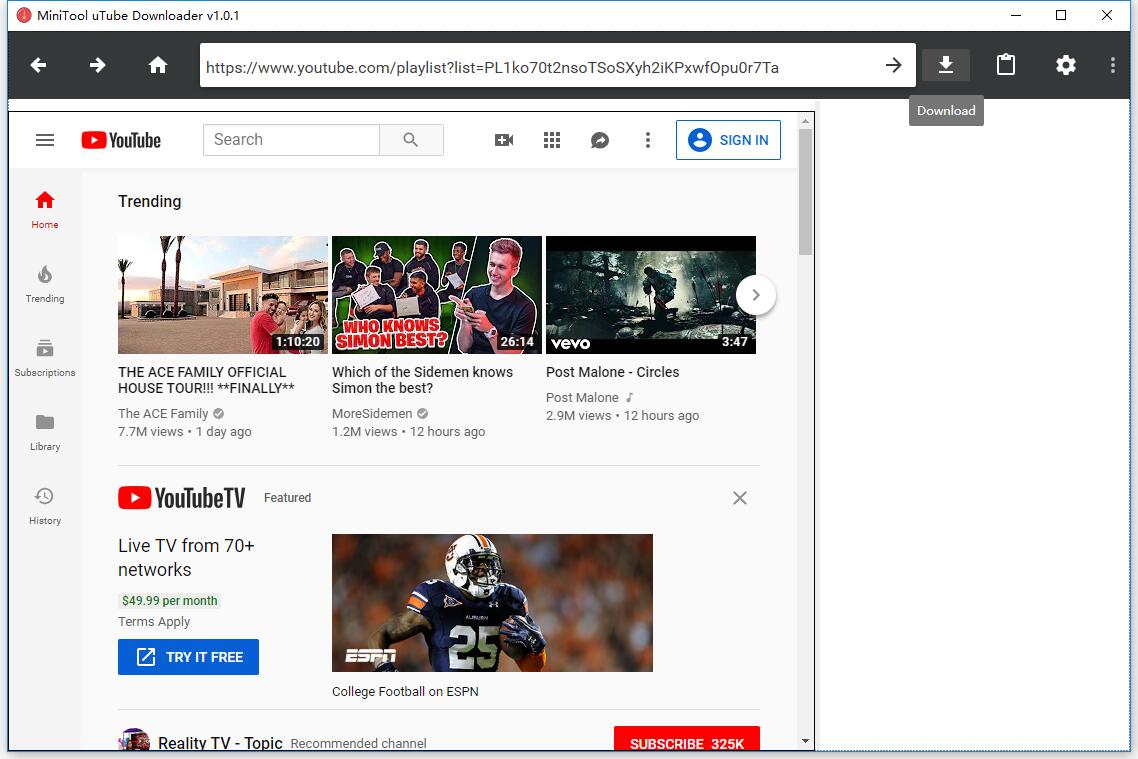Click the clipboard paste icon

pyautogui.click(x=1005, y=64)
